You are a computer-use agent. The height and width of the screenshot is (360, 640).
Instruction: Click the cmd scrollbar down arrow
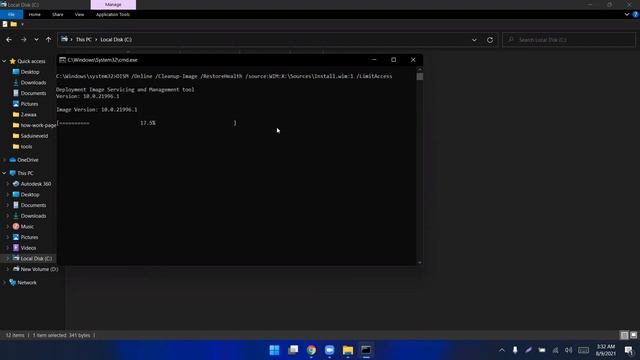pyautogui.click(x=420, y=262)
